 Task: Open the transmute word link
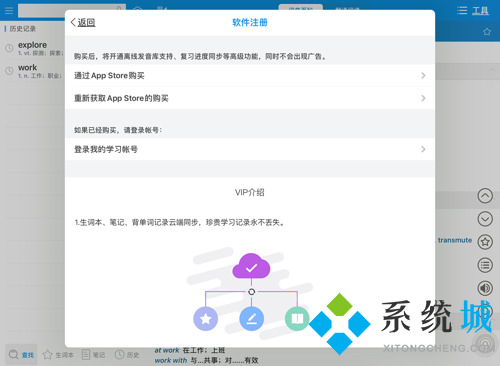[455, 240]
